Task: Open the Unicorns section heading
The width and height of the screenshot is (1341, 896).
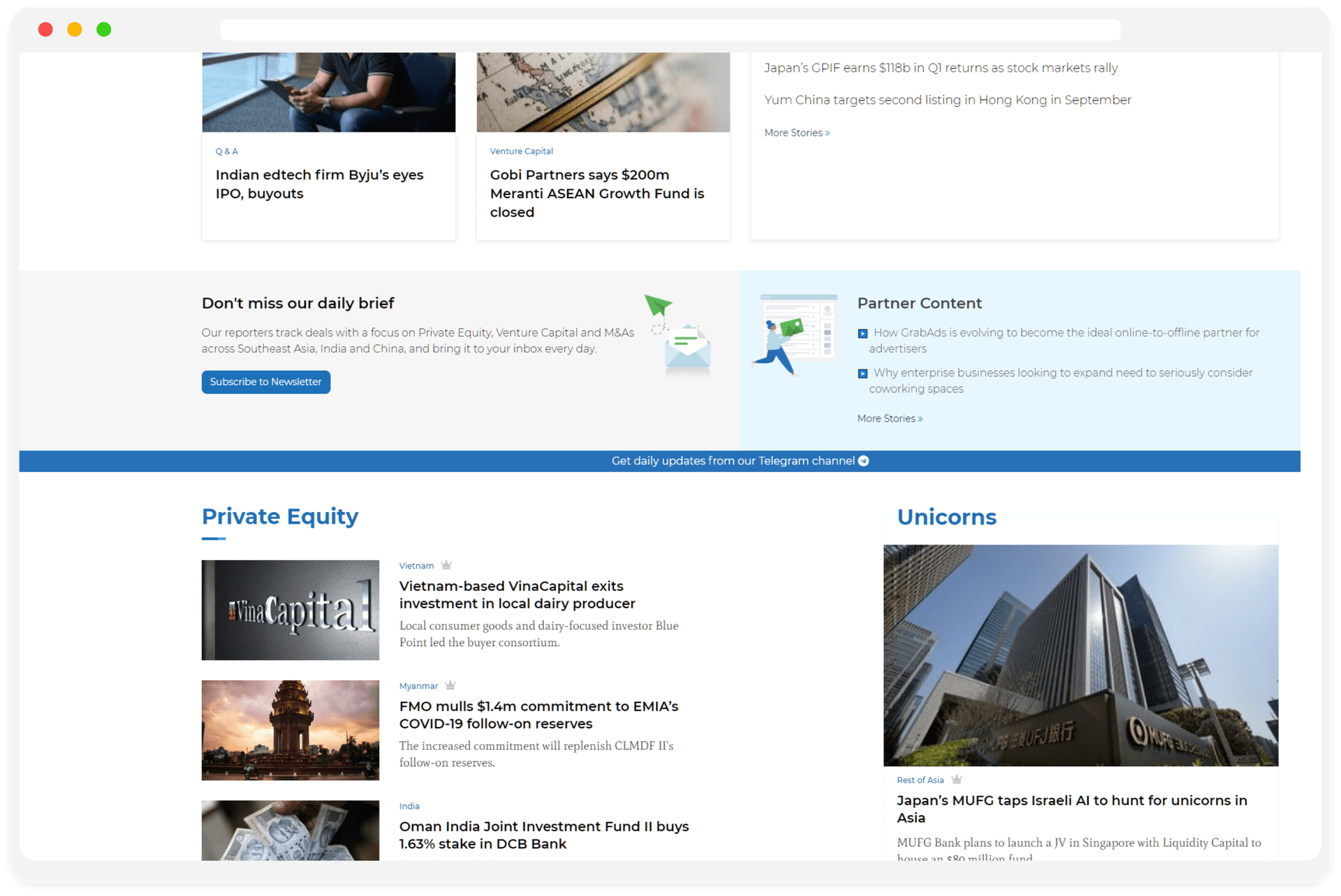Action: 946,517
